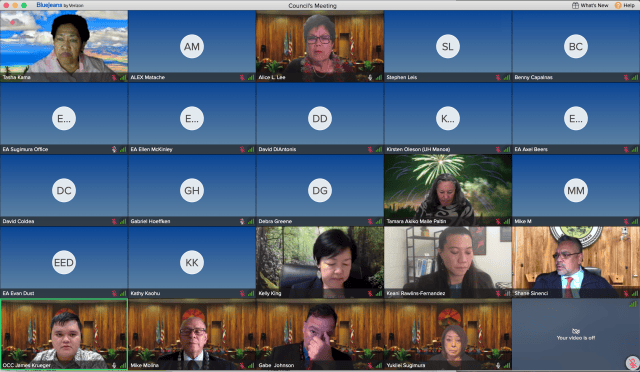Click the Help text link
The height and width of the screenshot is (372, 640).
(x=629, y=5)
